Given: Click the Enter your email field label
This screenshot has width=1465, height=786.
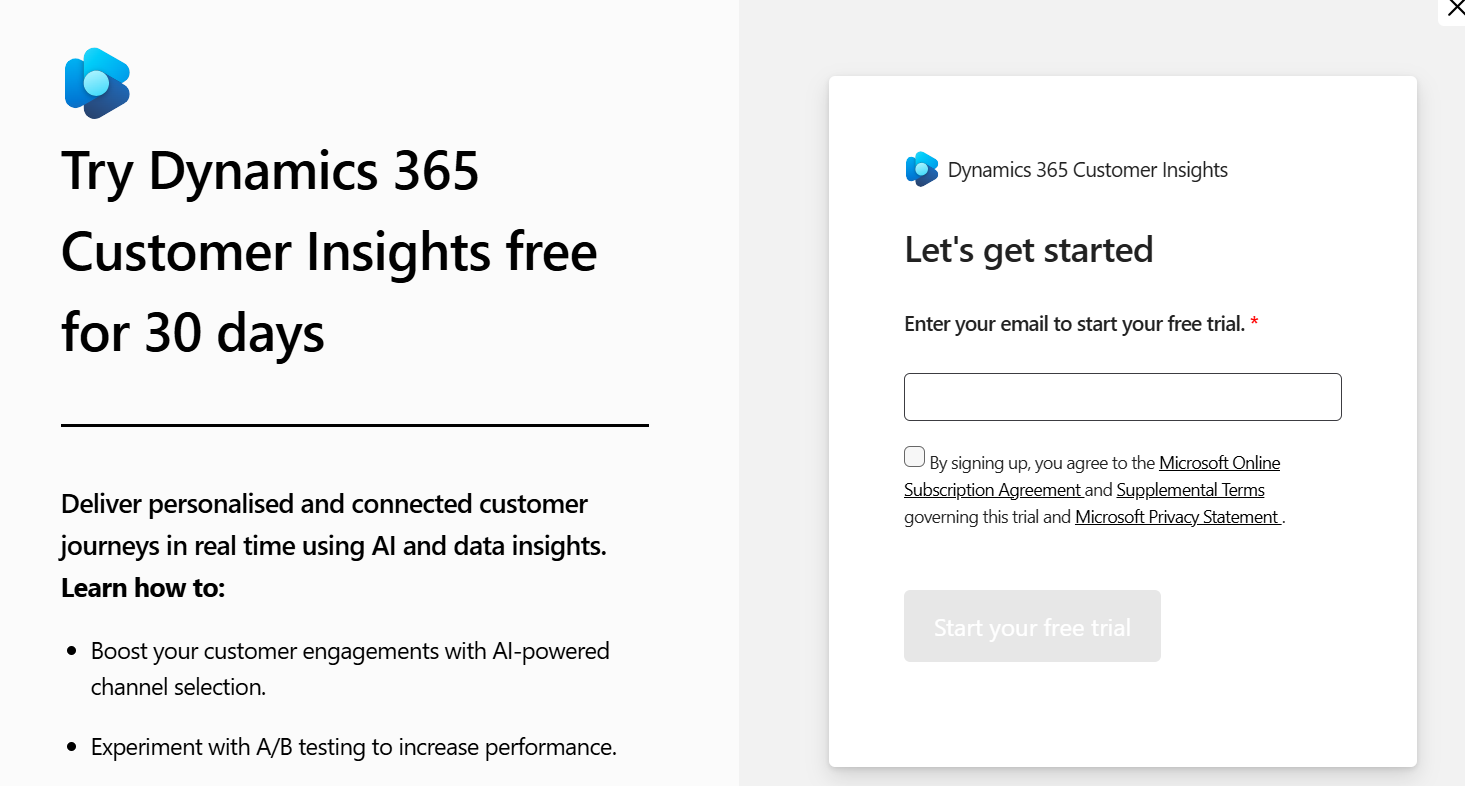Looking at the screenshot, I should [x=1074, y=324].
